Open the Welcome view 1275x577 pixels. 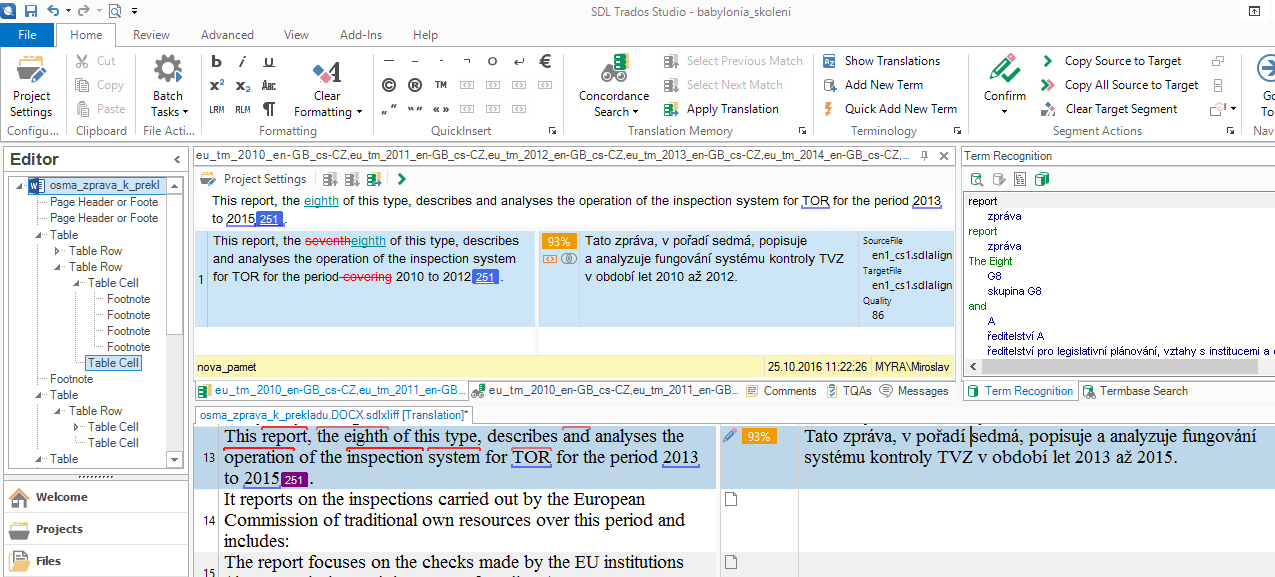click(x=96, y=497)
